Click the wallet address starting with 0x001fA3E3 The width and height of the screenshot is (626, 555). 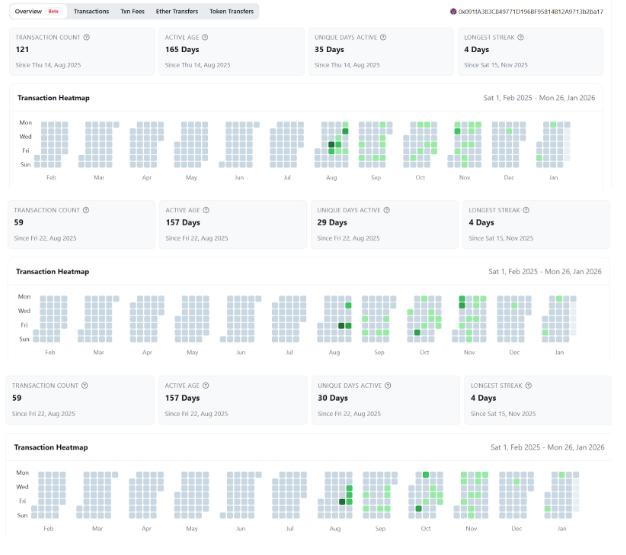tap(530, 11)
